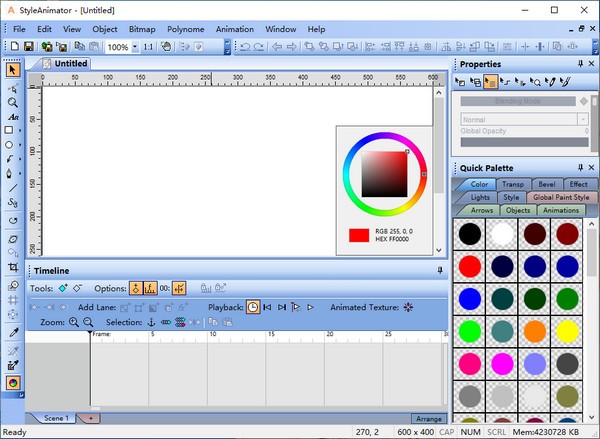600x439 pixels.
Task: Click the Global Opacity slider bar
Action: pyautogui.click(x=524, y=142)
